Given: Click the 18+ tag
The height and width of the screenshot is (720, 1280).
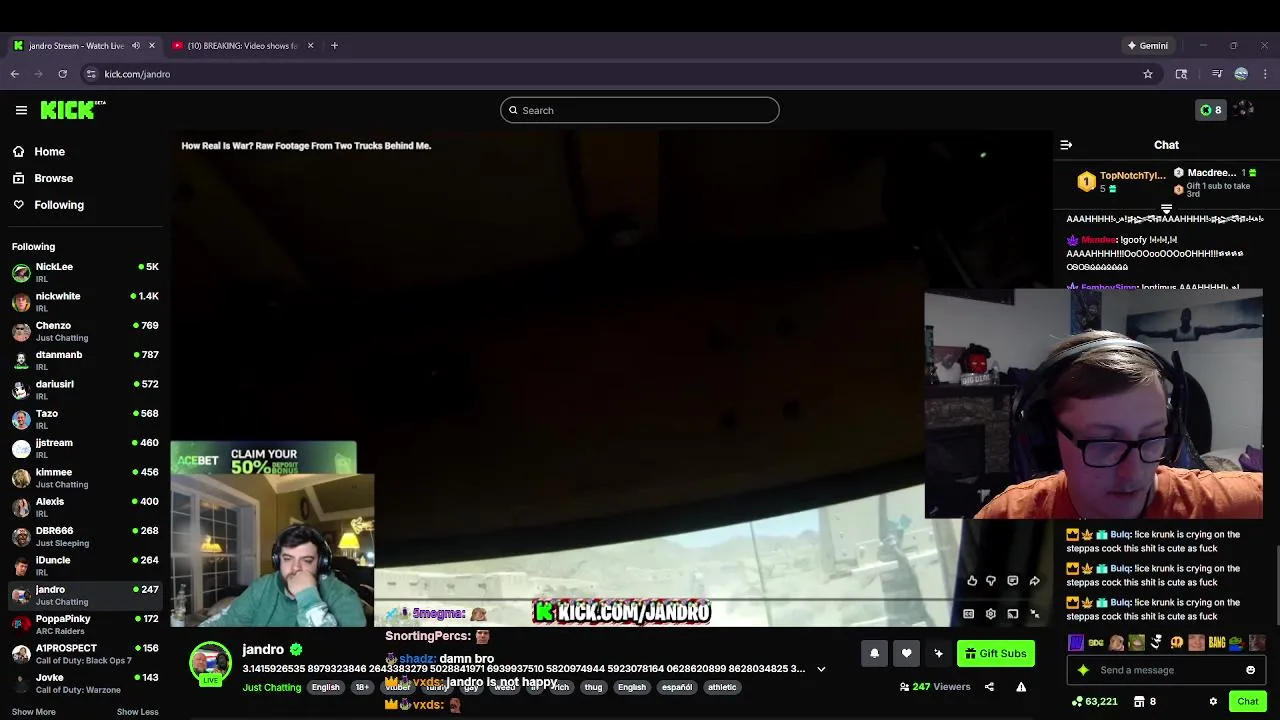Looking at the screenshot, I should [x=362, y=687].
